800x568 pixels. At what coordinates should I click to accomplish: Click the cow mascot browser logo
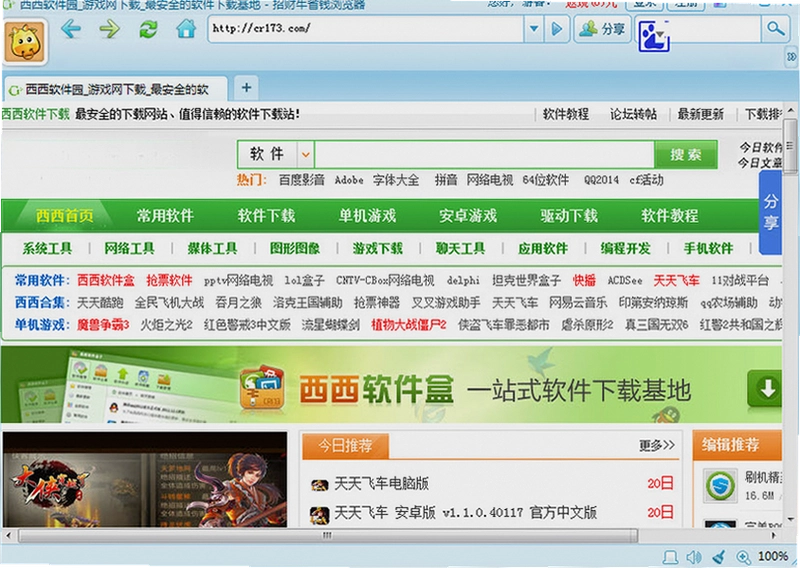tap(25, 42)
